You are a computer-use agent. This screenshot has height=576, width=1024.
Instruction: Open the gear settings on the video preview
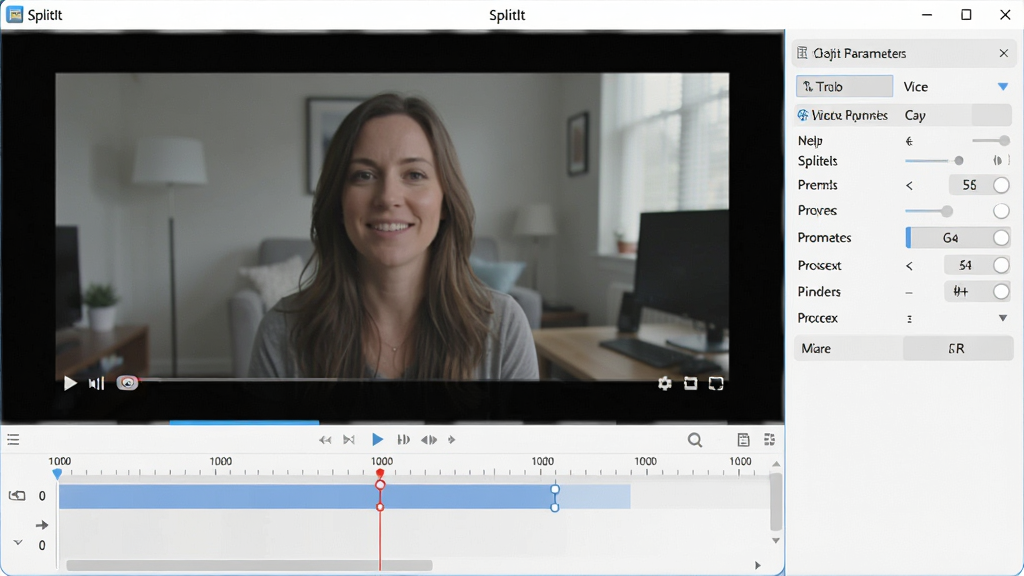[665, 383]
